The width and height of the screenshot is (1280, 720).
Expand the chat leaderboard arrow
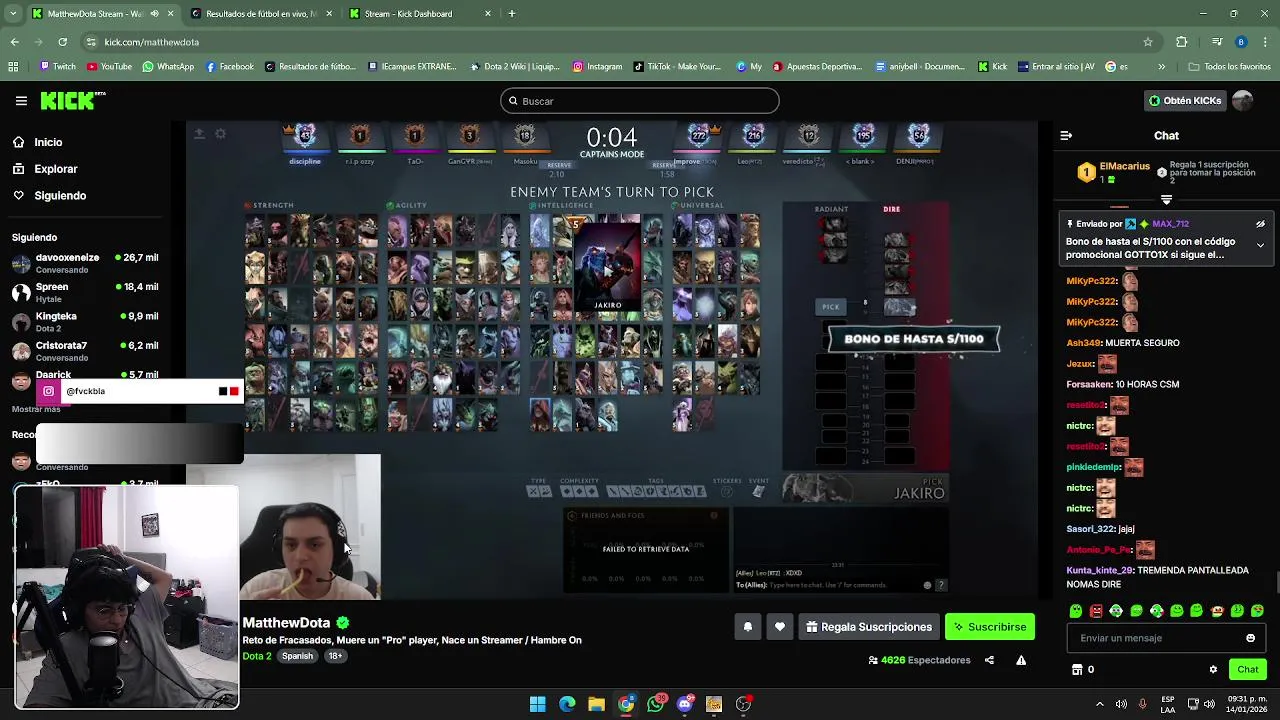[x=1166, y=199]
